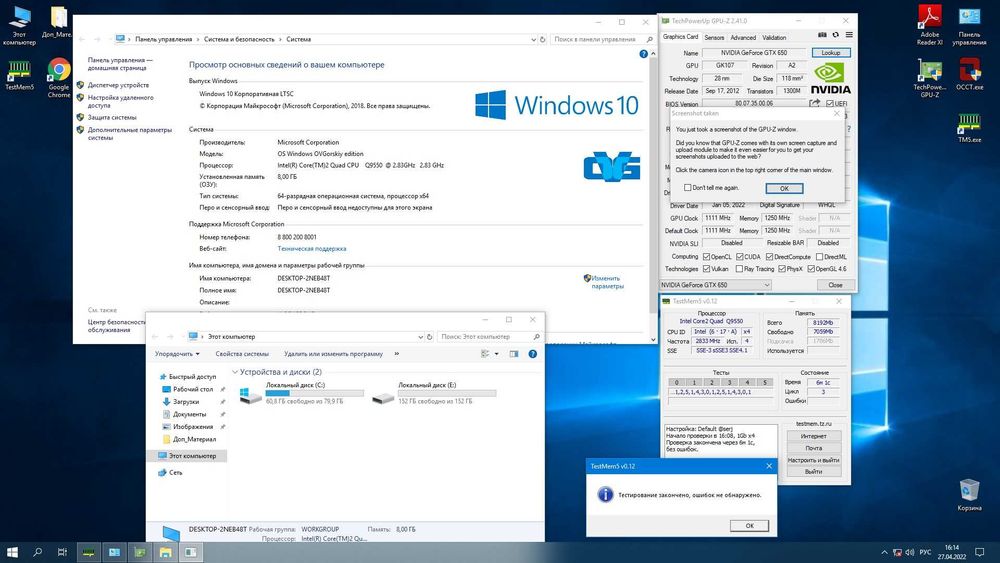The image size is (1000, 563).
Task: Open the OCCT.exe desktop icon
Action: [969, 75]
